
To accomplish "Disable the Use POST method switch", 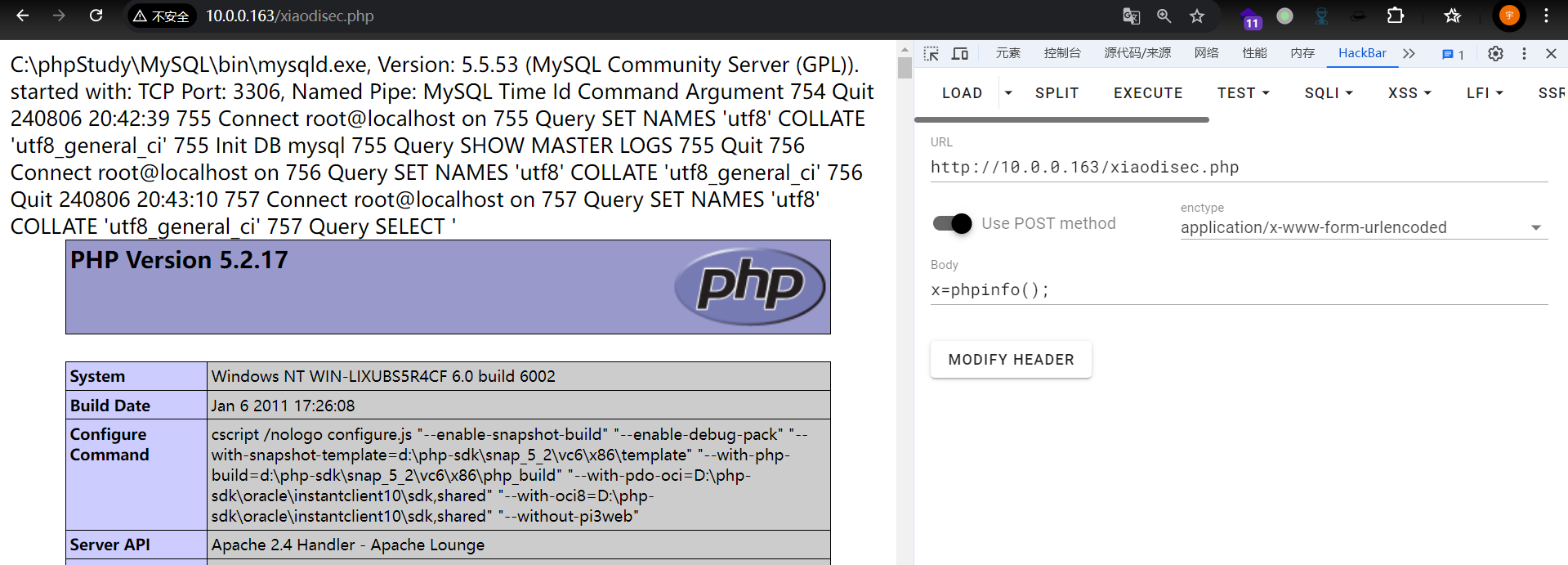I will (x=953, y=223).
